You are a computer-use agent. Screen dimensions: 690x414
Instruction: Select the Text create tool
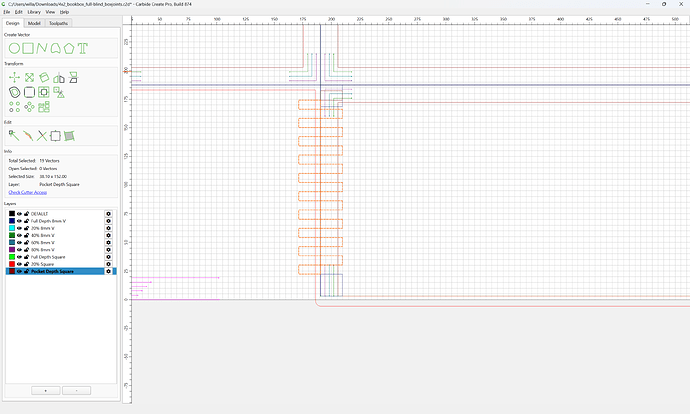[x=83, y=48]
